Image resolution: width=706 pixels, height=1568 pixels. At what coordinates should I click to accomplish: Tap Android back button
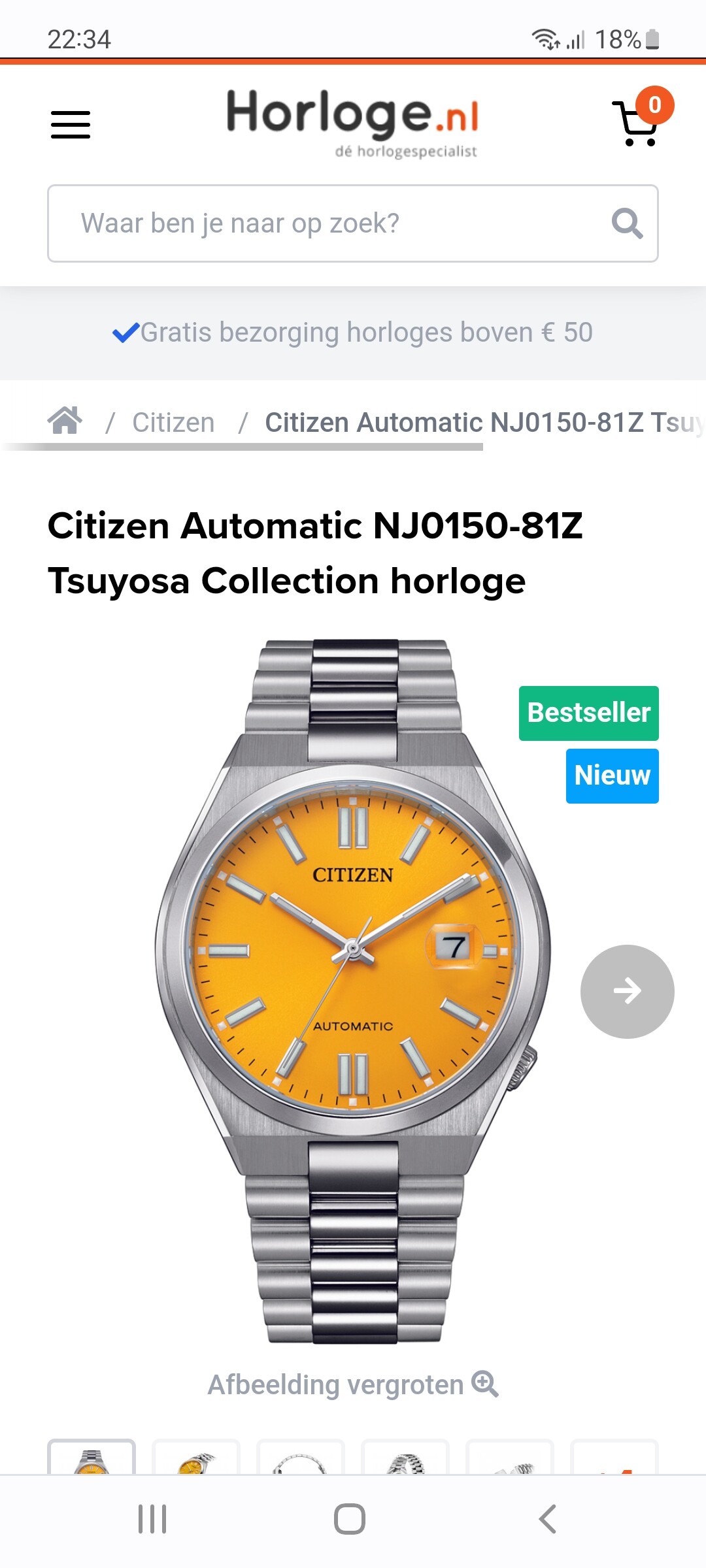548,1519
